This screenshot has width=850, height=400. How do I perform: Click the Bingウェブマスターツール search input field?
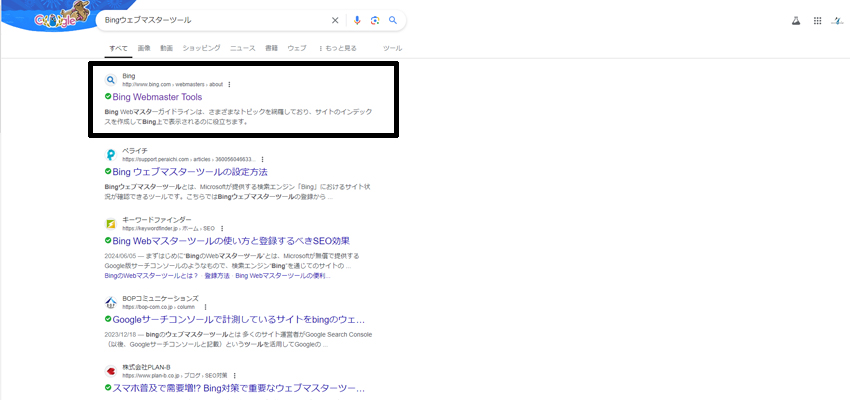coord(214,21)
